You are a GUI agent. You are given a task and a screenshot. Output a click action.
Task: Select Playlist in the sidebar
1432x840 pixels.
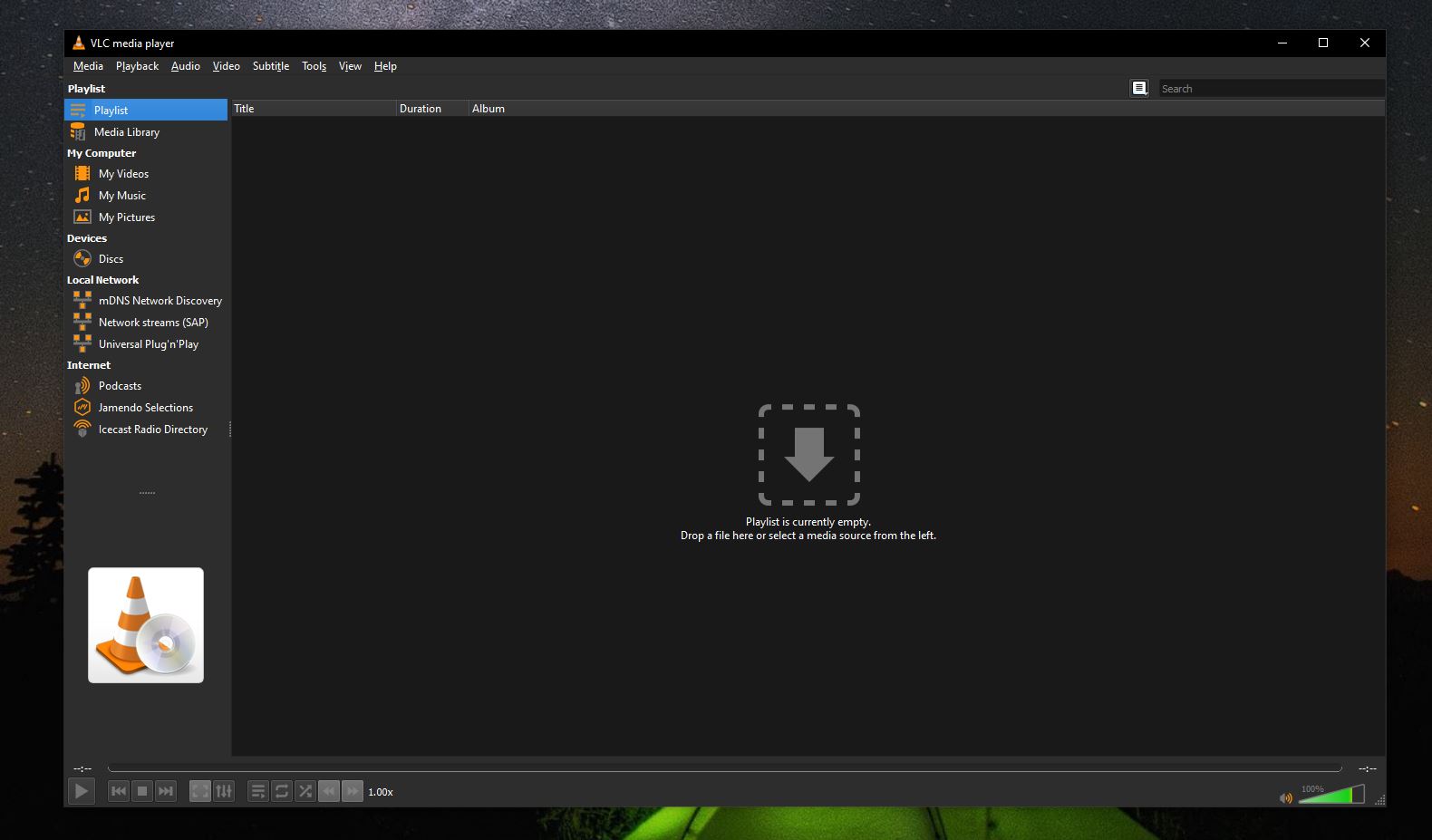pyautogui.click(x=146, y=110)
